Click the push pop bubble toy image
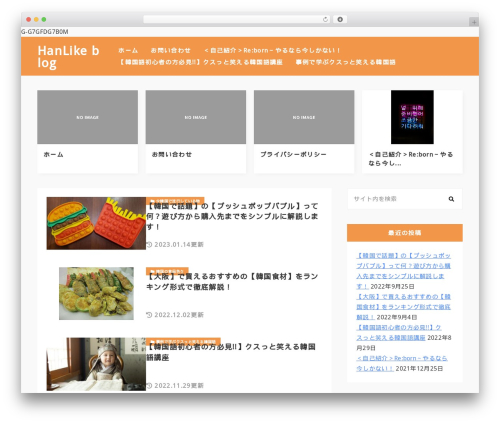The image size is (500, 423). click(96, 223)
